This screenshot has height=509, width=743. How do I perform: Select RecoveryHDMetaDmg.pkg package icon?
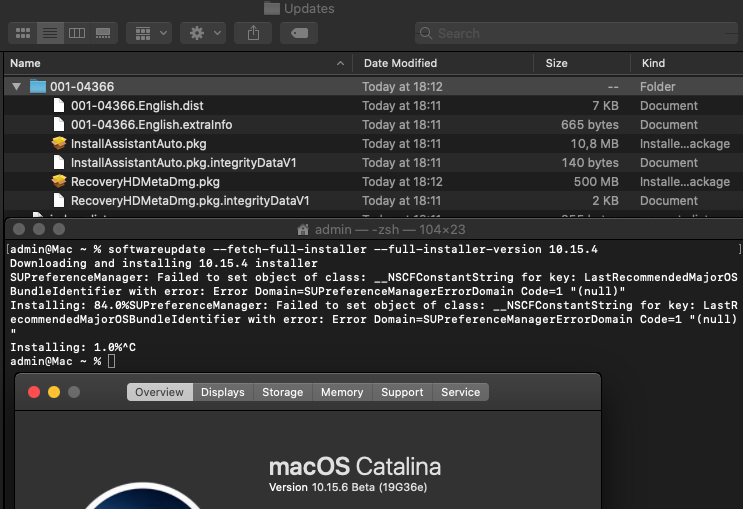[59, 181]
